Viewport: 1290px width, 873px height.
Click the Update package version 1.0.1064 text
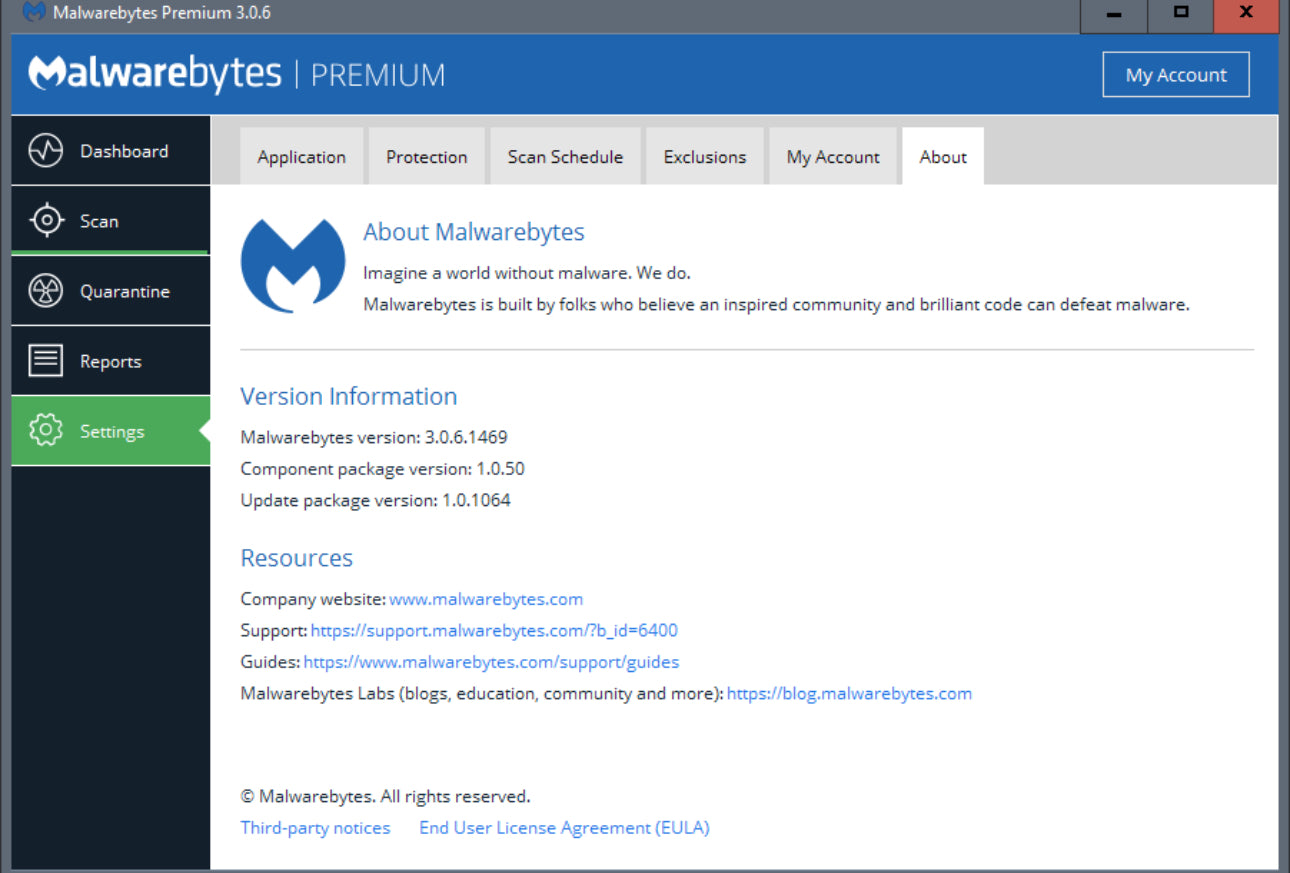375,500
